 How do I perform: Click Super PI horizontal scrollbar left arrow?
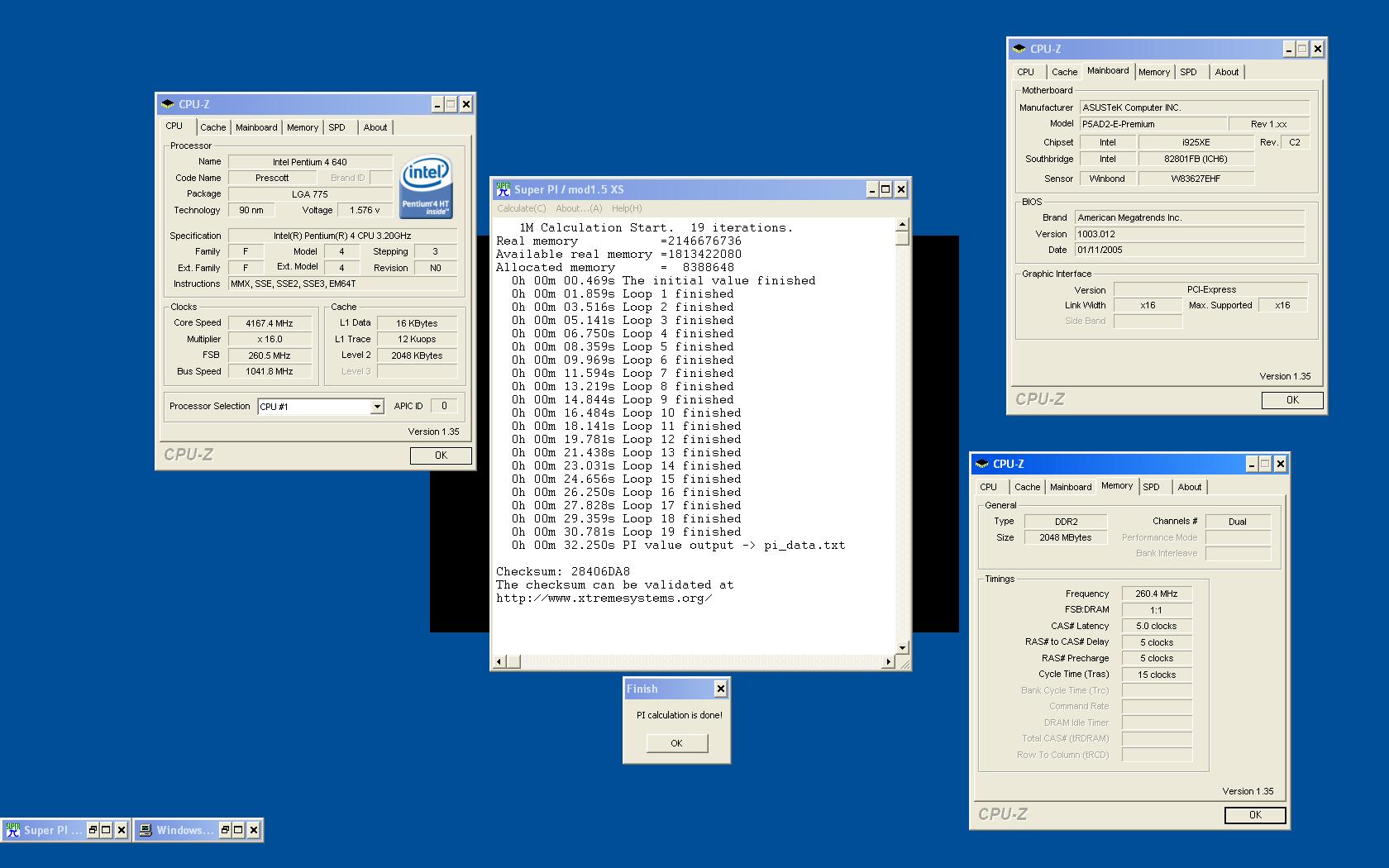tap(499, 661)
